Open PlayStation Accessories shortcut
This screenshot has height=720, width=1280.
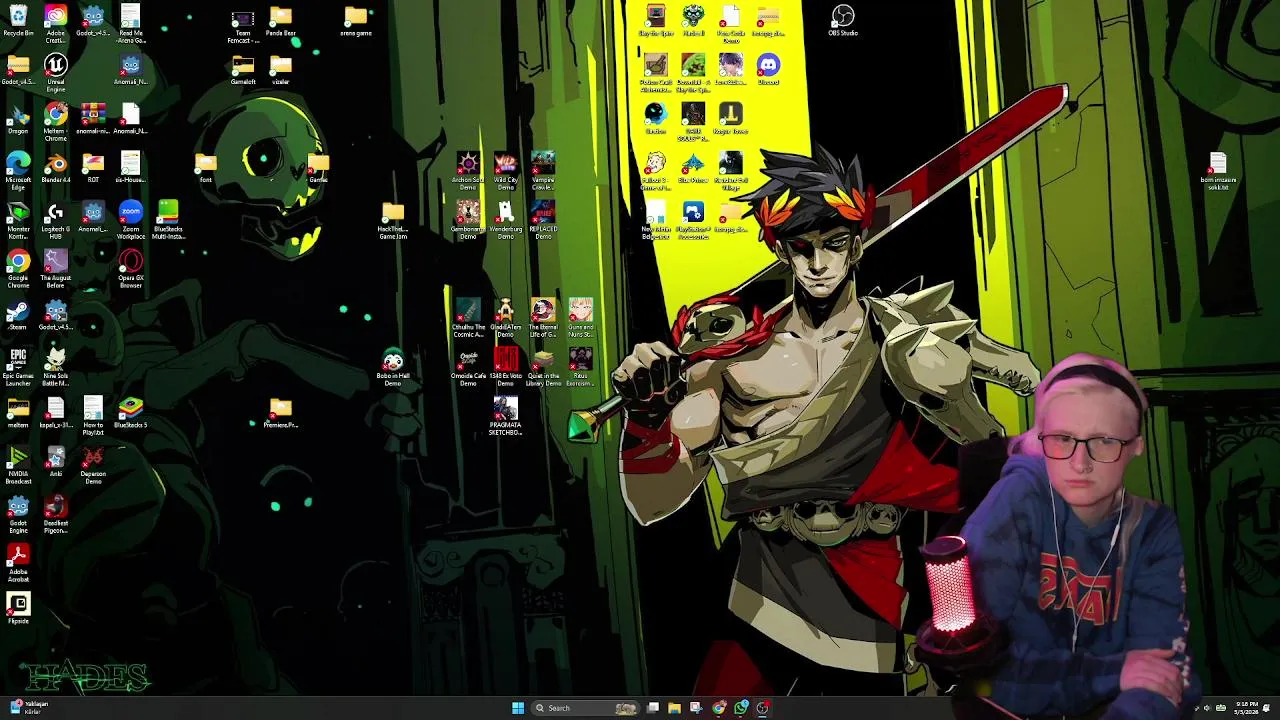coord(693,220)
